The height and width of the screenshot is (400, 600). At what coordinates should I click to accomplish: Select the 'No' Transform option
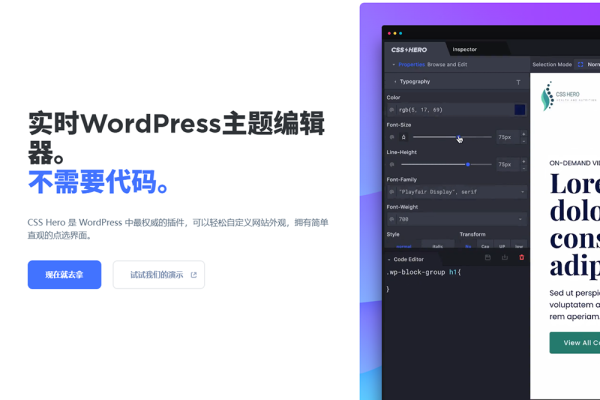click(468, 246)
